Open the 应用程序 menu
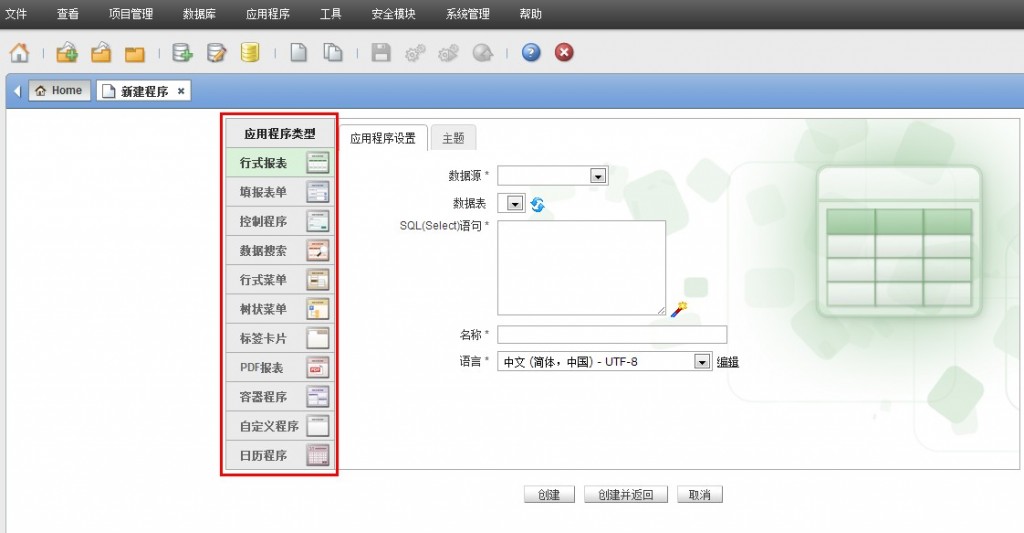This screenshot has height=533, width=1024. [x=268, y=14]
